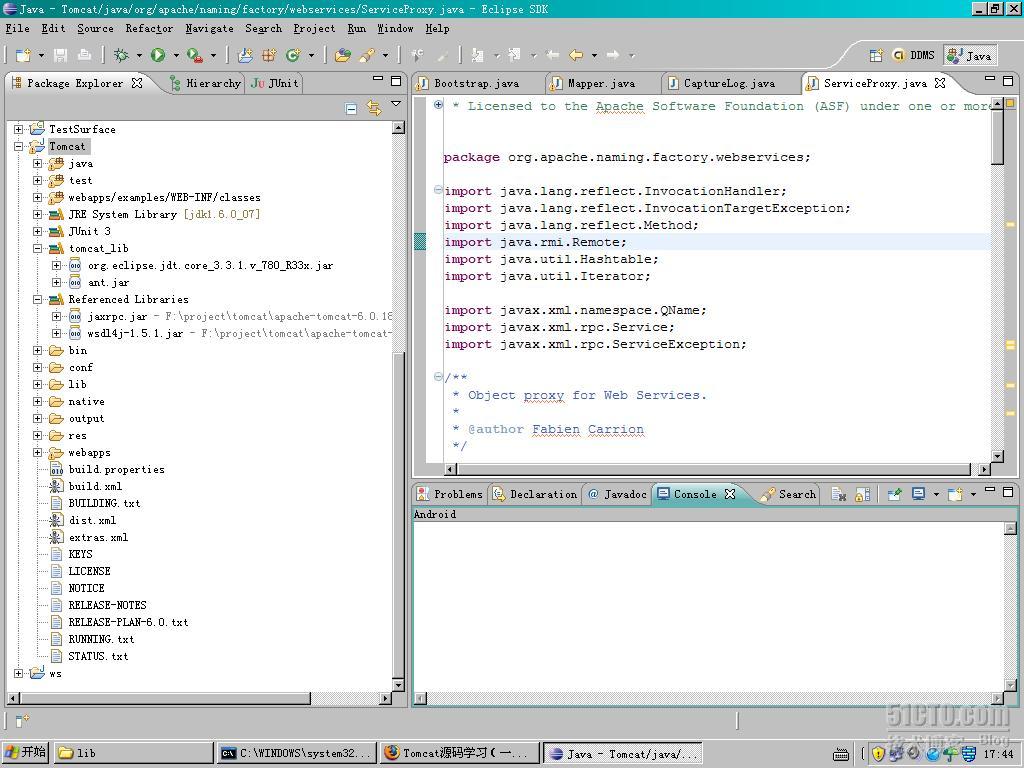Image resolution: width=1024 pixels, height=768 pixels.
Task: Switch to the Mapper.java editor tab
Action: coord(601,83)
